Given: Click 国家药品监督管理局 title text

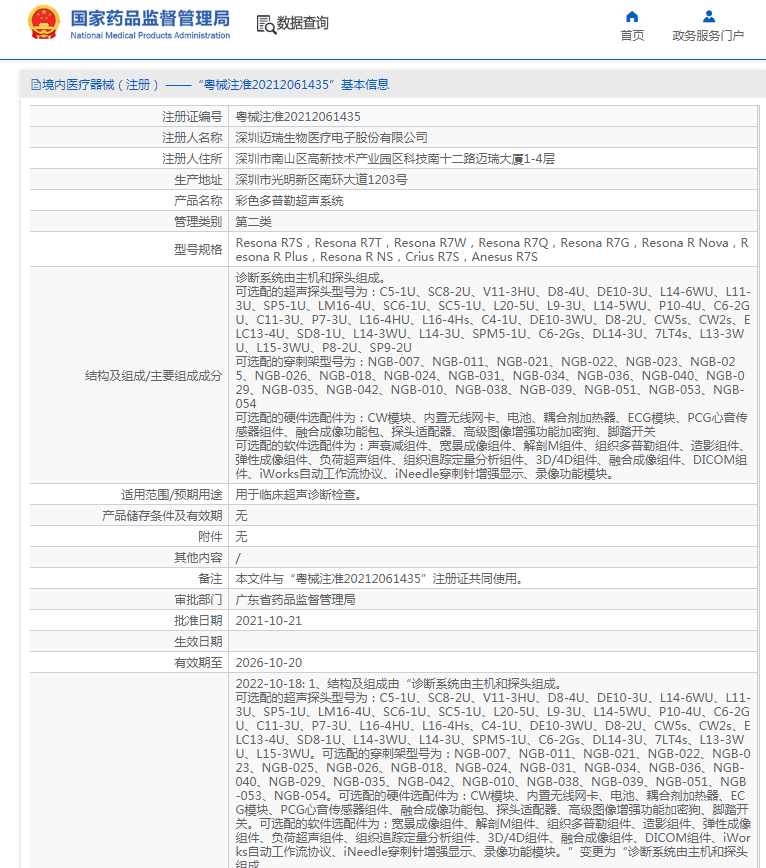Looking at the screenshot, I should 150,18.
